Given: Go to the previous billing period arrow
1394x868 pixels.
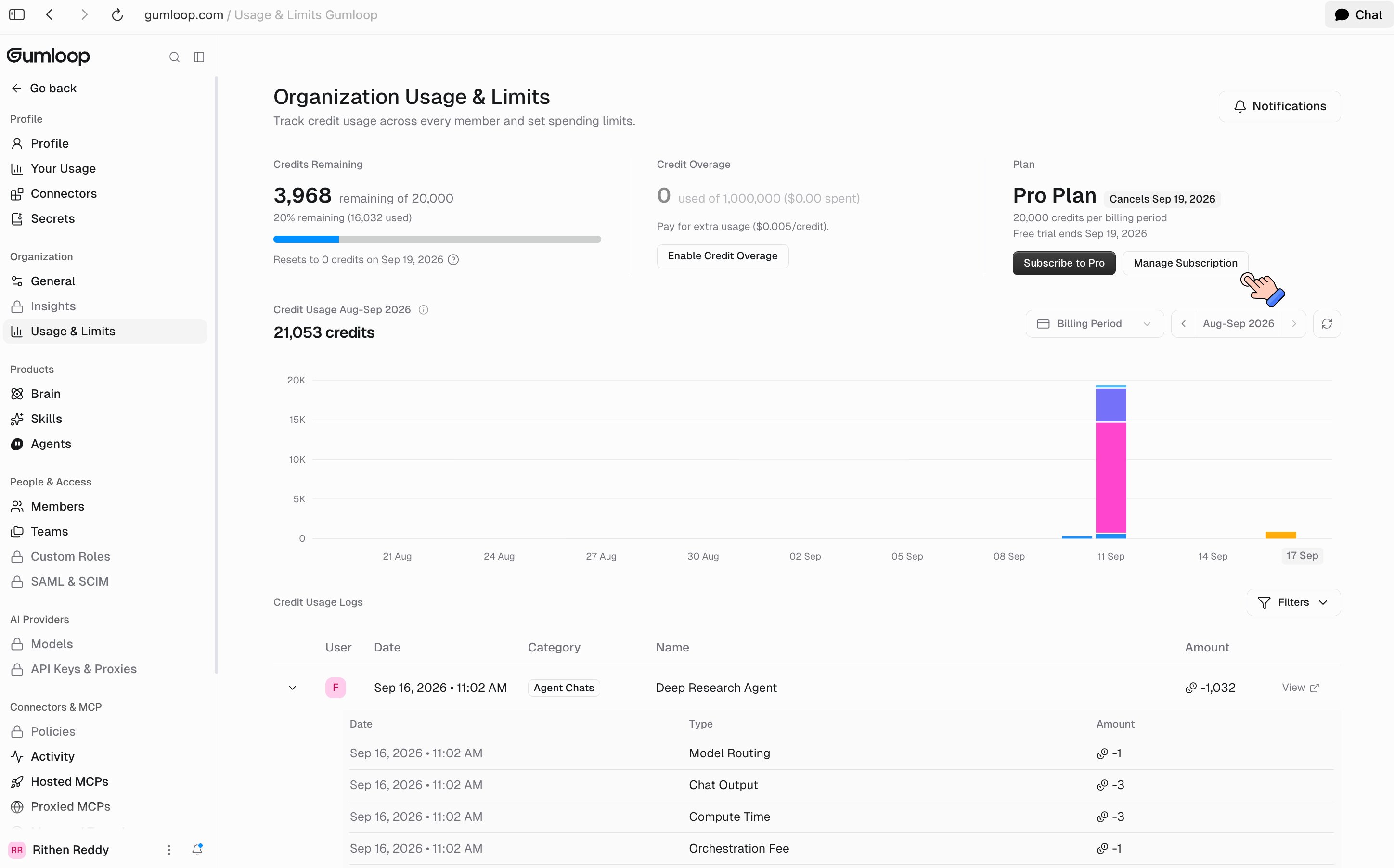Looking at the screenshot, I should [1183, 324].
